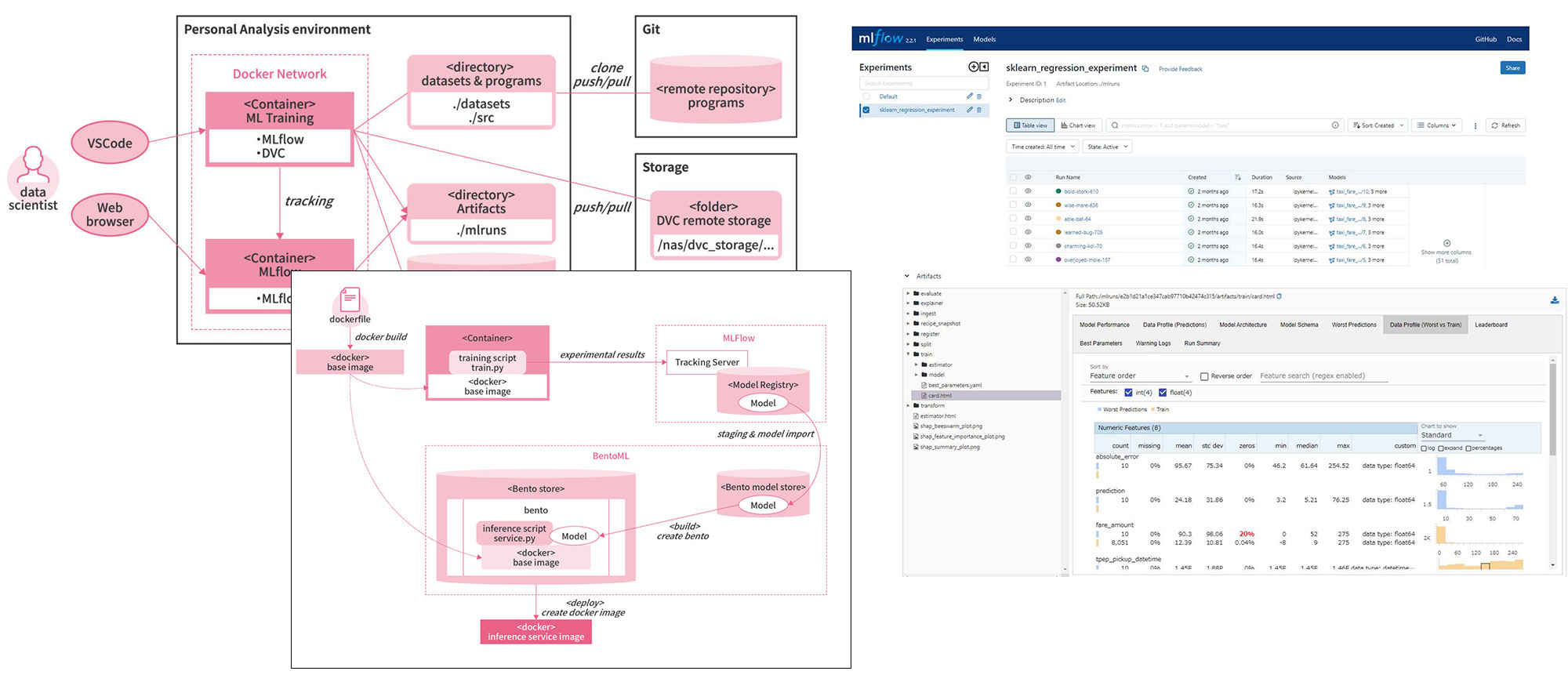Image resolution: width=1568 pixels, height=682 pixels.
Task: Enable the log chart checkbox
Action: coord(1424,448)
